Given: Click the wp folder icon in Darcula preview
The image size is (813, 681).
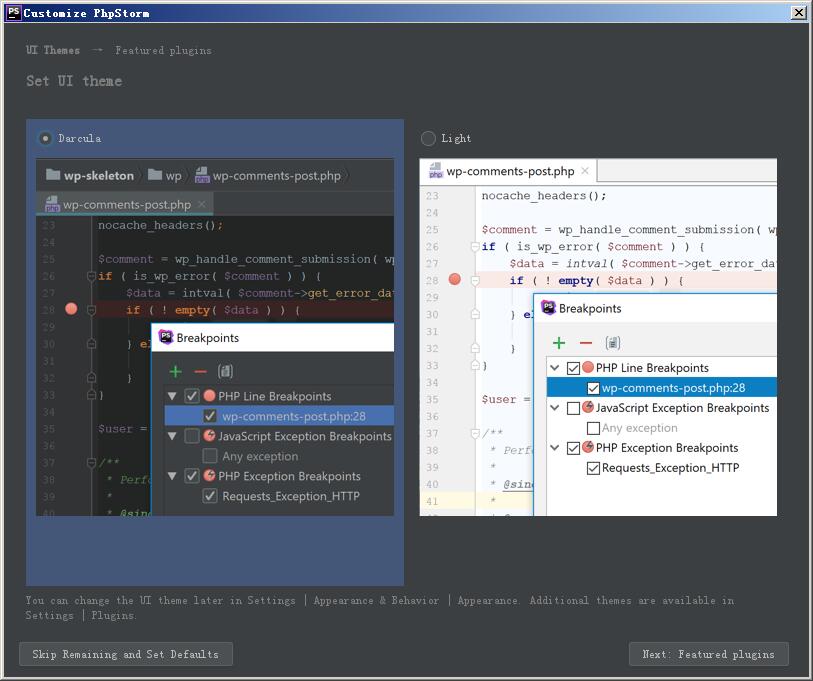Looking at the screenshot, I should pyautogui.click(x=155, y=175).
